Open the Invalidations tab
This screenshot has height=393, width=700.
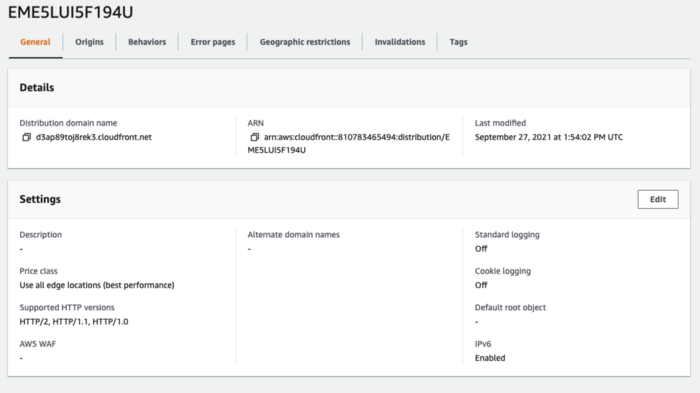click(400, 42)
